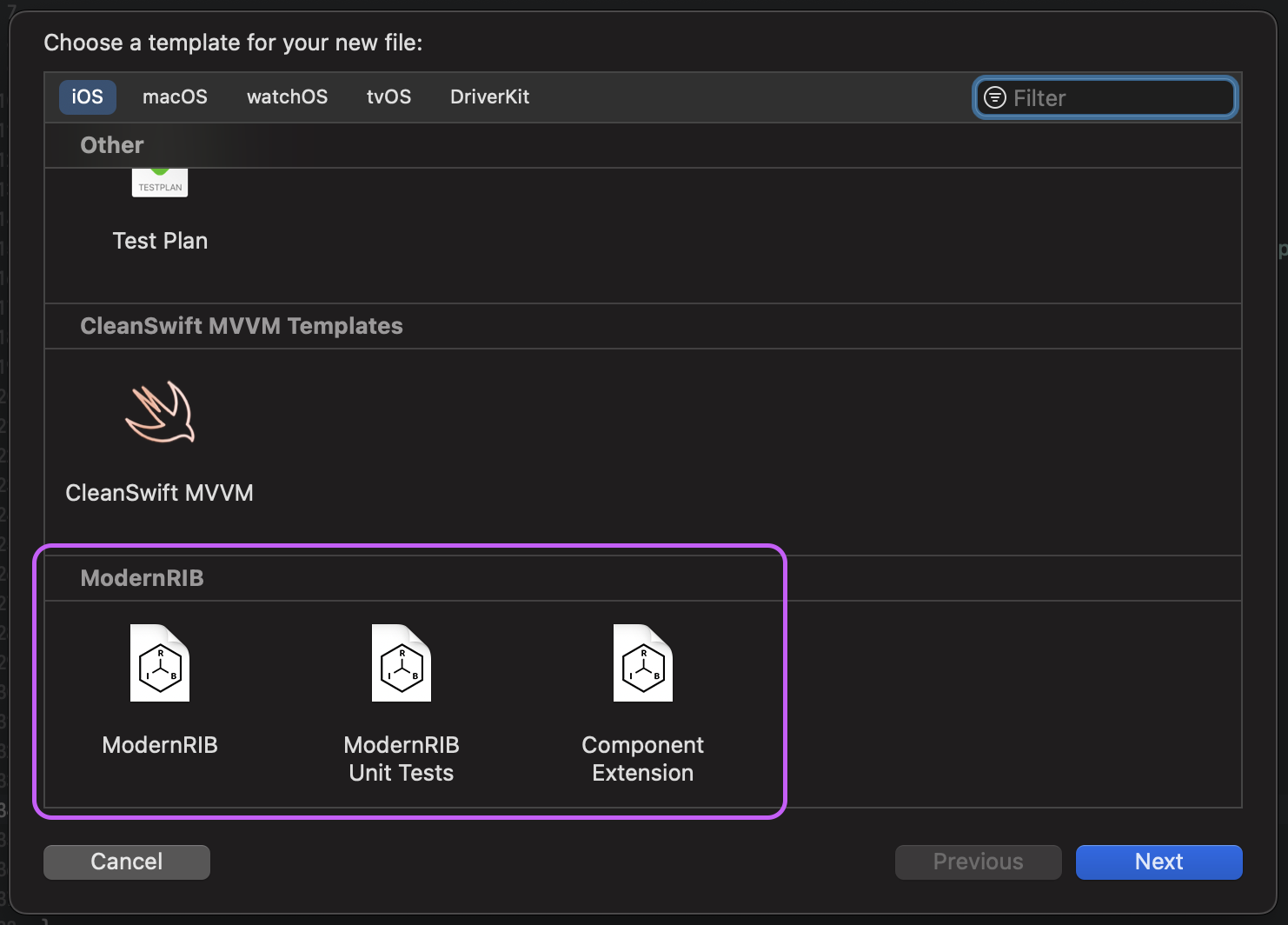Select the ModernRIB template icon
Viewport: 1288px width, 925px height.
(x=160, y=662)
